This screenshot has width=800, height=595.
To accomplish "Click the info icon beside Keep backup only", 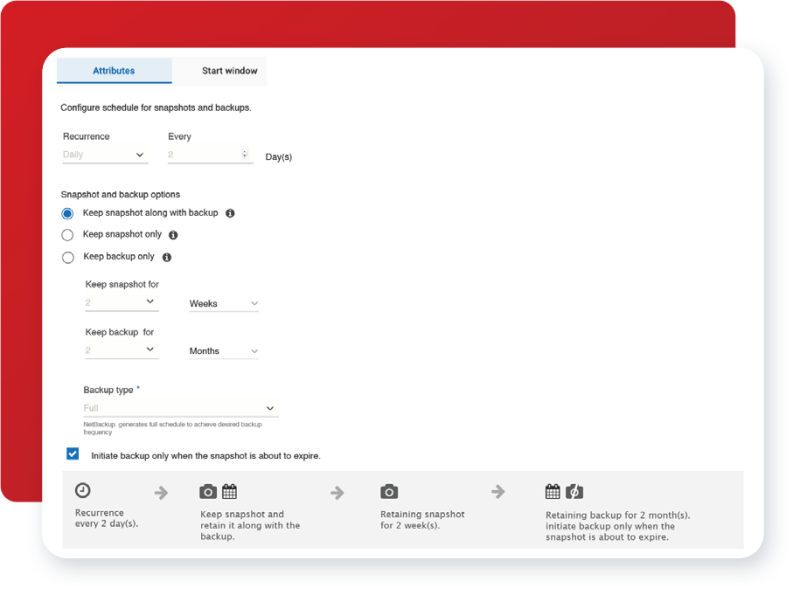I will coord(167,256).
